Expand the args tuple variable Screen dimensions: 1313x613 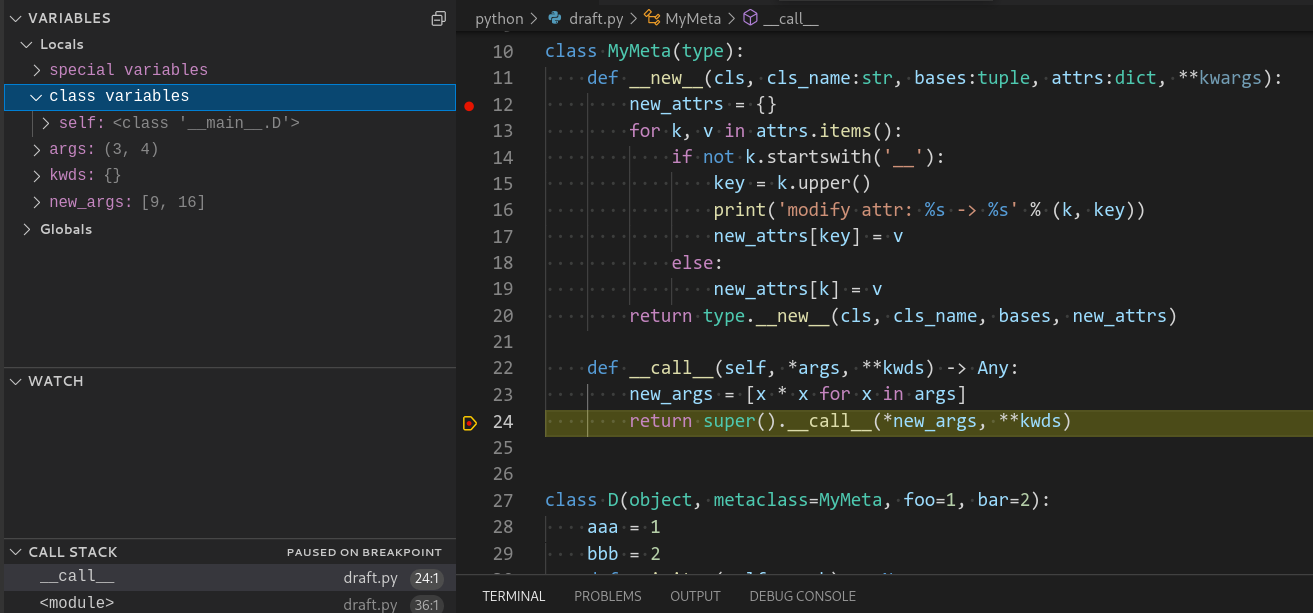(37, 150)
